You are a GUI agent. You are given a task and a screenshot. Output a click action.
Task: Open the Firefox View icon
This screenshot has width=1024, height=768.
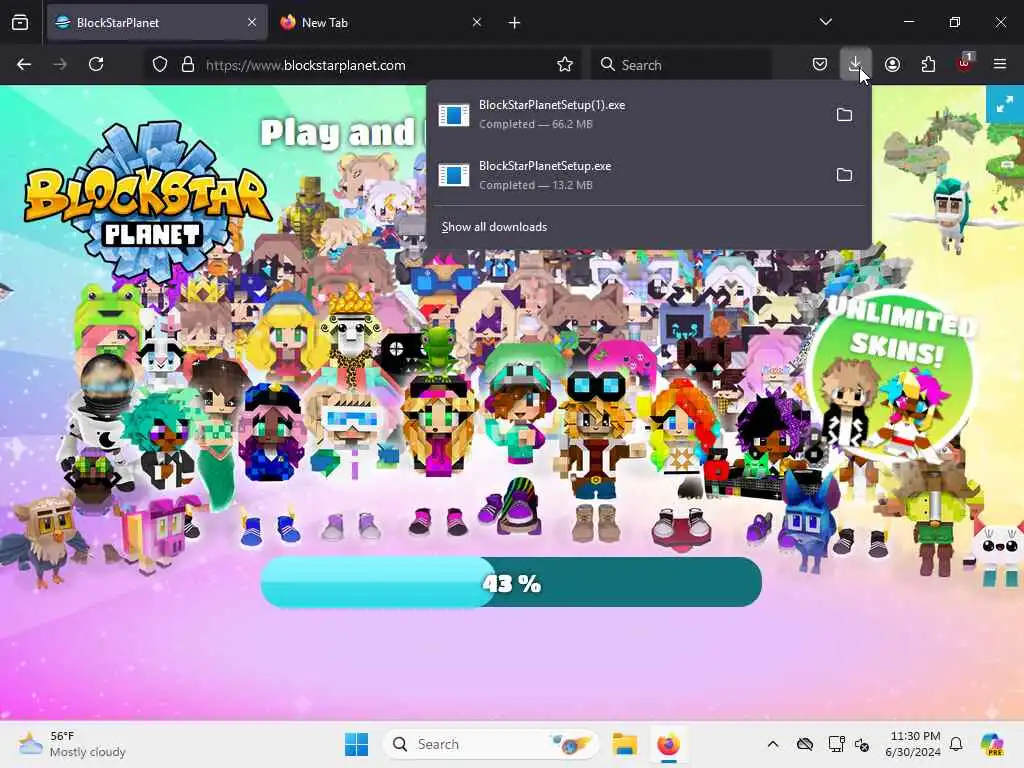click(20, 22)
